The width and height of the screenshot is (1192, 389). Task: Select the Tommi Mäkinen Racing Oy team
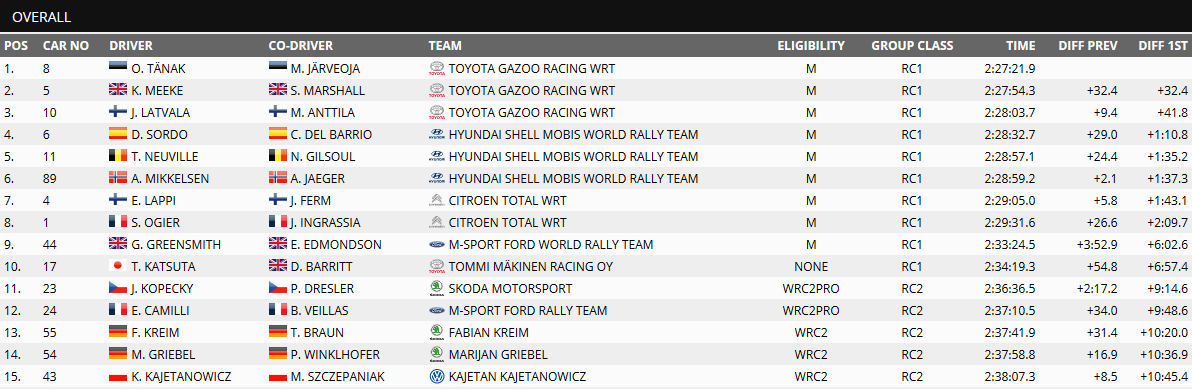pos(531,267)
